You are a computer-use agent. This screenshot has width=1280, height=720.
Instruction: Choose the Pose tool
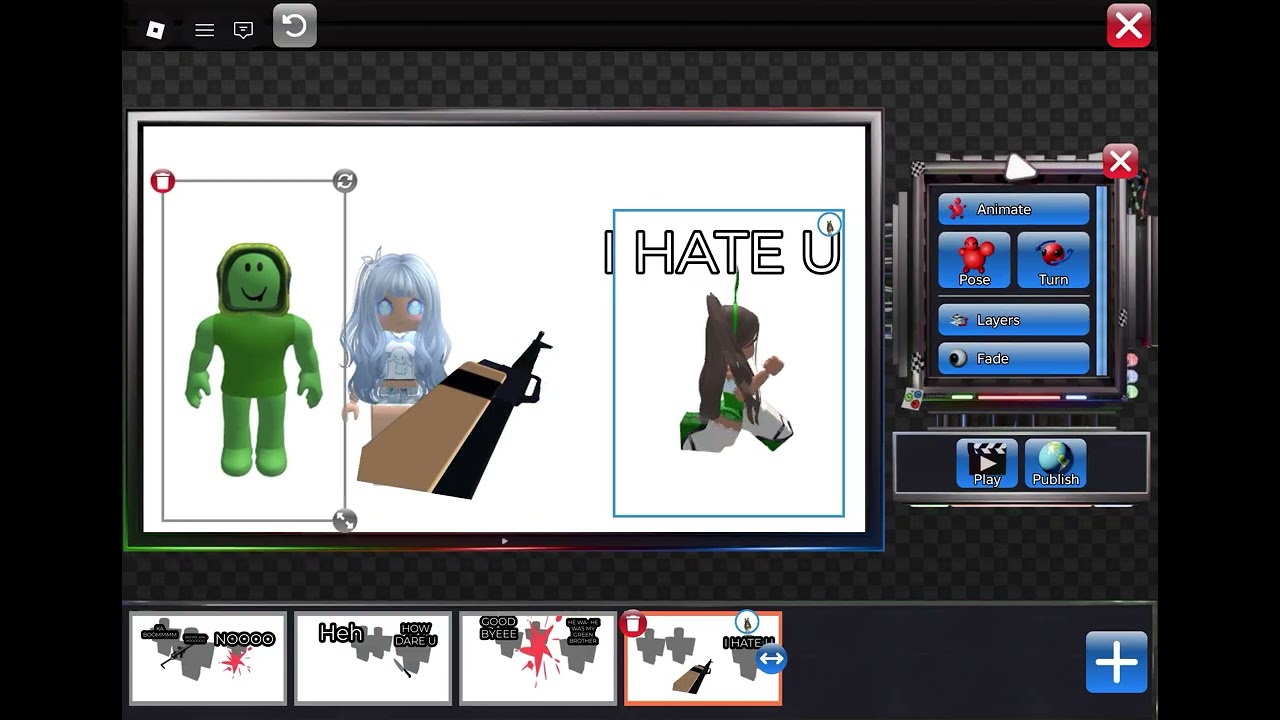click(975, 261)
